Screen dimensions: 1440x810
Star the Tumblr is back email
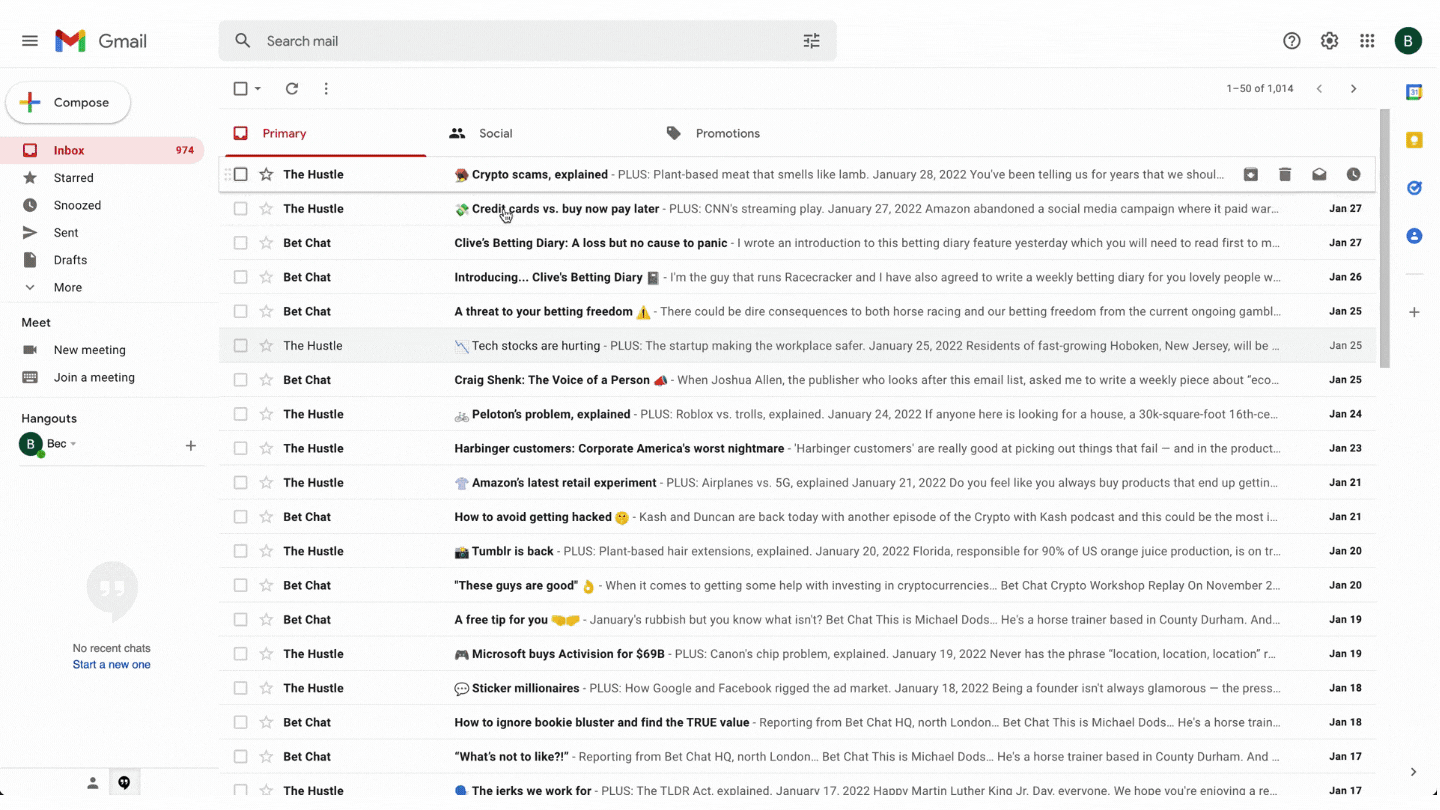(266, 551)
